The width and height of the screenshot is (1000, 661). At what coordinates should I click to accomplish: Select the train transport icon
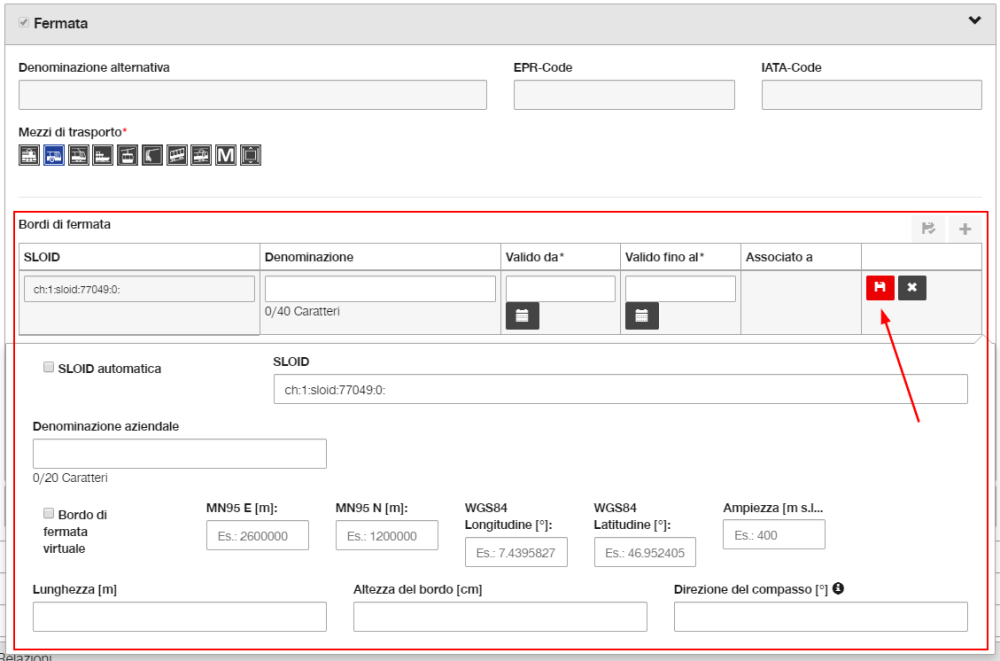[29, 155]
